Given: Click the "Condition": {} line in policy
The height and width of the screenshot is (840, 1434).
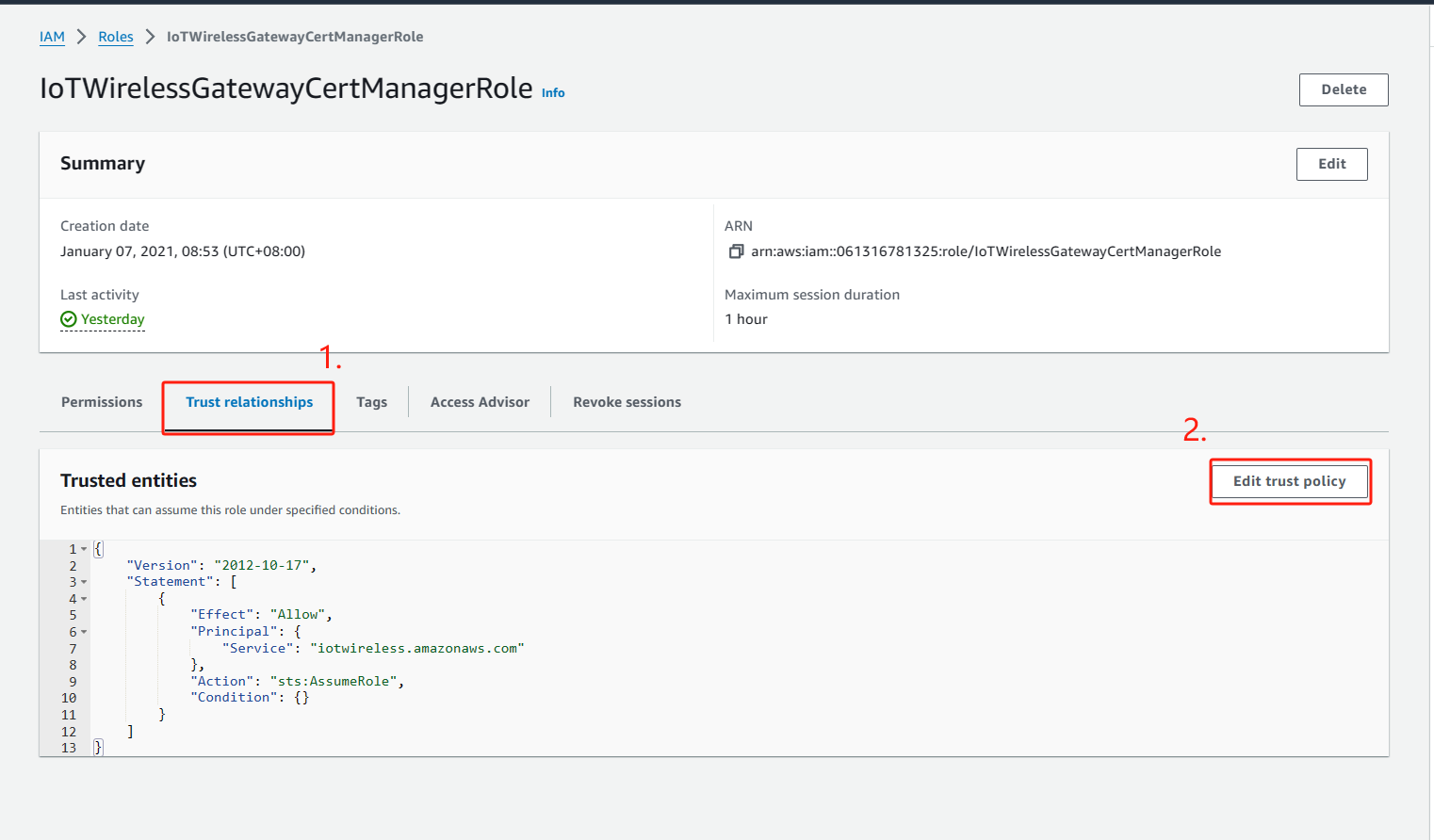Looking at the screenshot, I should 250,698.
